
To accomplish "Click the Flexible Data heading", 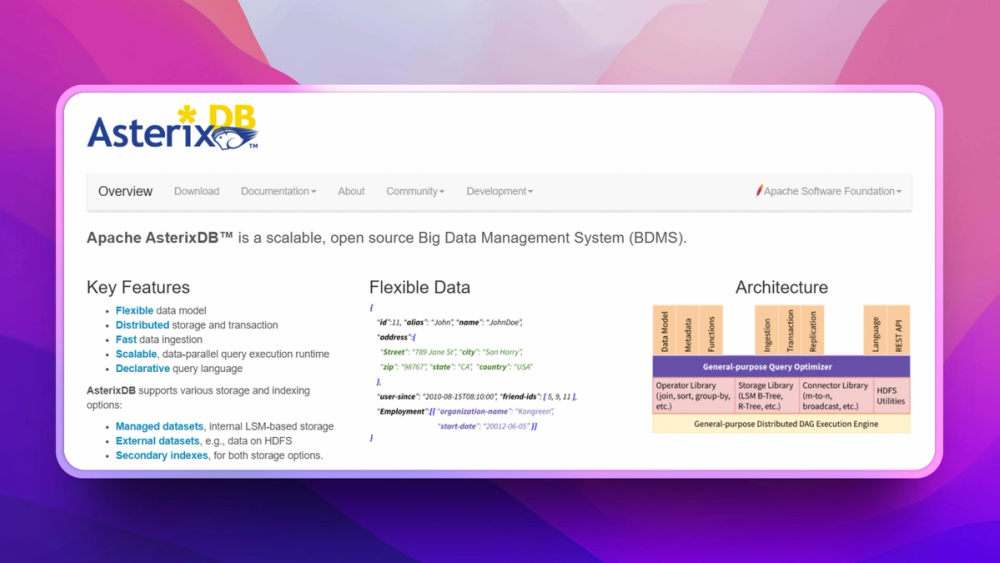I will (420, 288).
